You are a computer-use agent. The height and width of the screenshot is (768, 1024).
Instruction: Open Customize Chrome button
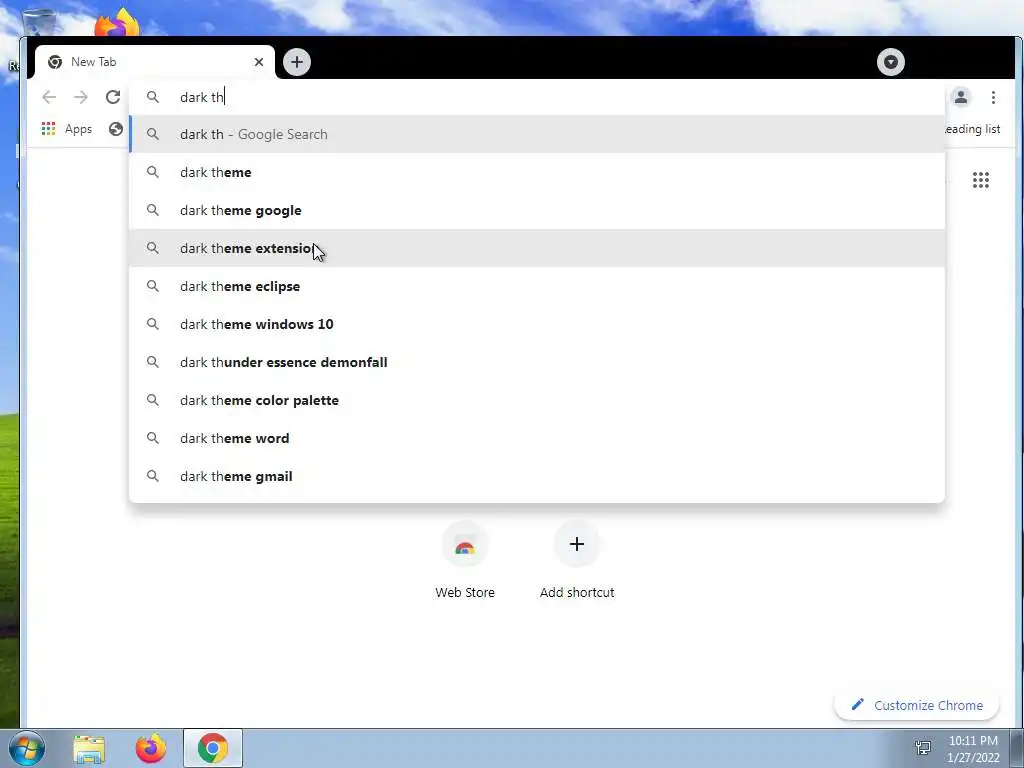[x=916, y=705]
